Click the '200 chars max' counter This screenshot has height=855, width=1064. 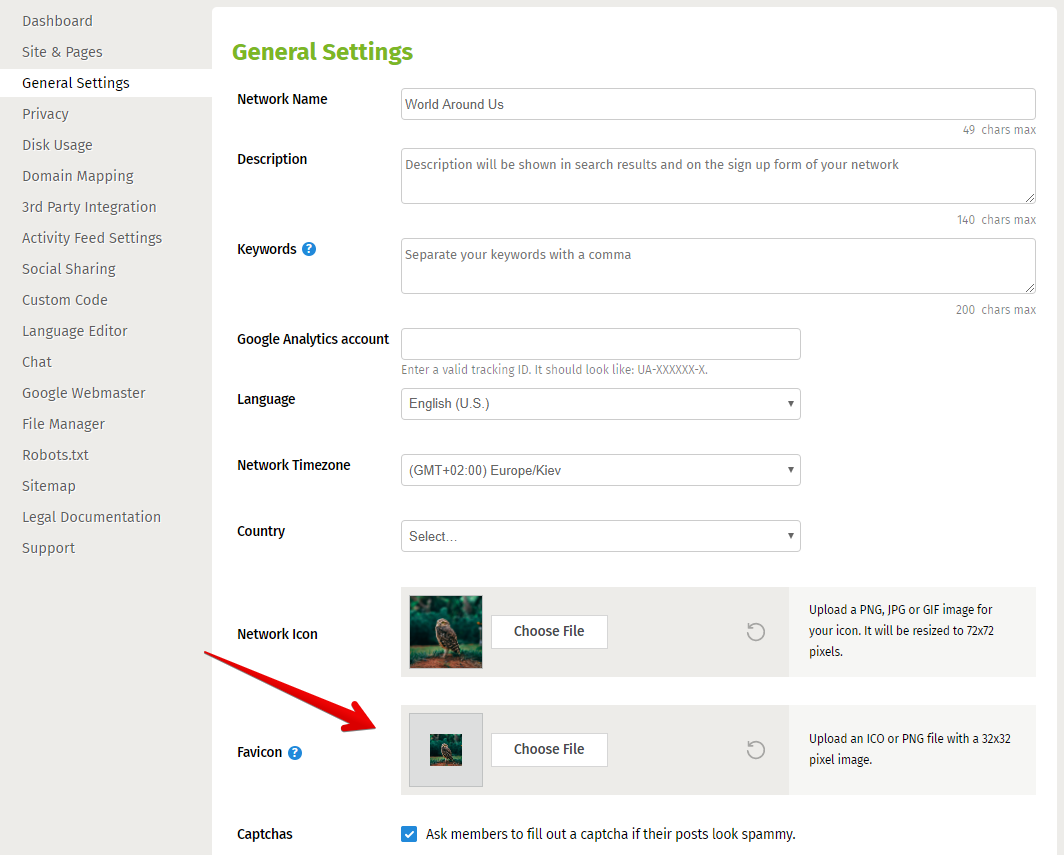click(x=995, y=310)
